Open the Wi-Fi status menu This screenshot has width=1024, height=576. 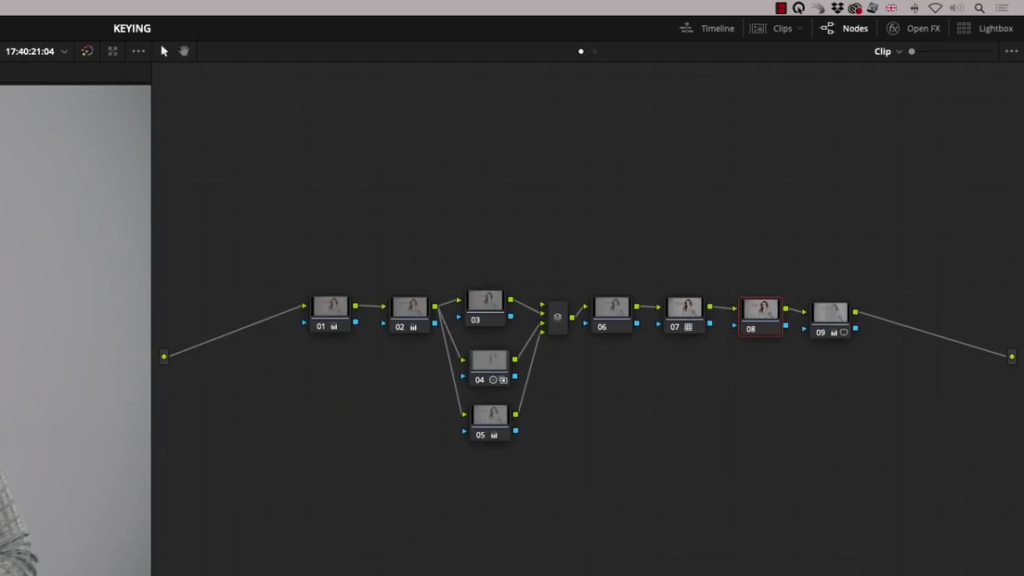pos(935,8)
